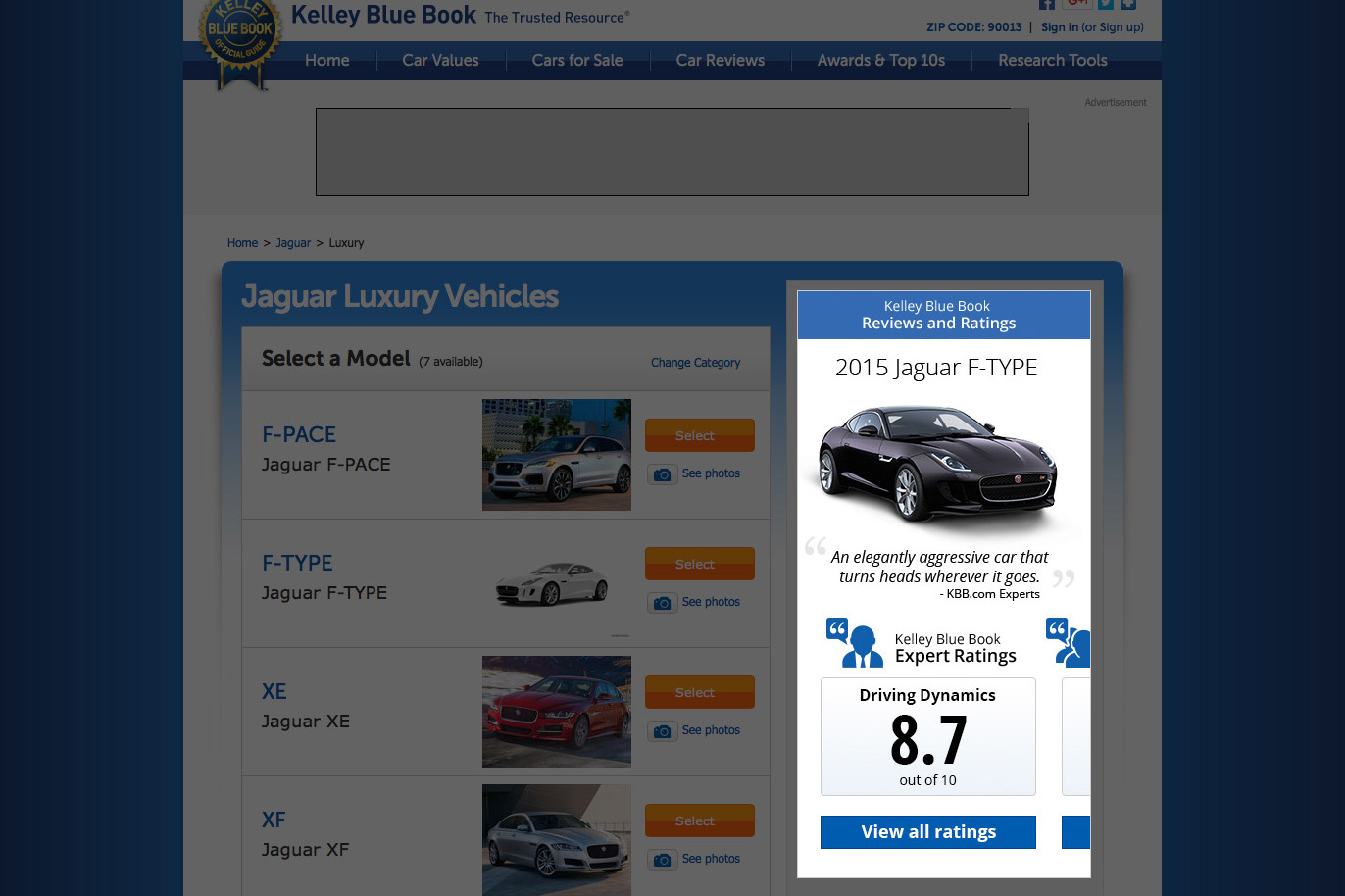Open the camera icon for F-PACE photos
Screen dimensions: 1345x896
pos(663,474)
